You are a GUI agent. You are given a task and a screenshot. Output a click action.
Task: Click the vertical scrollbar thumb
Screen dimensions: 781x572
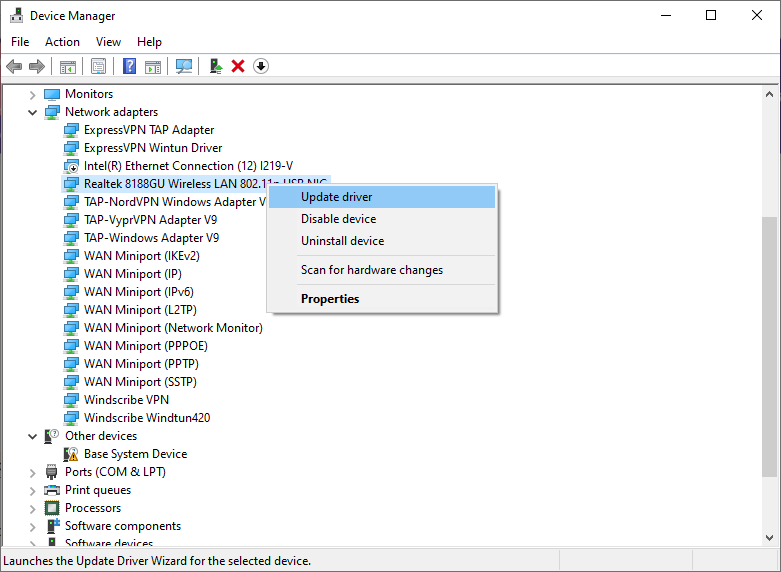[770, 347]
